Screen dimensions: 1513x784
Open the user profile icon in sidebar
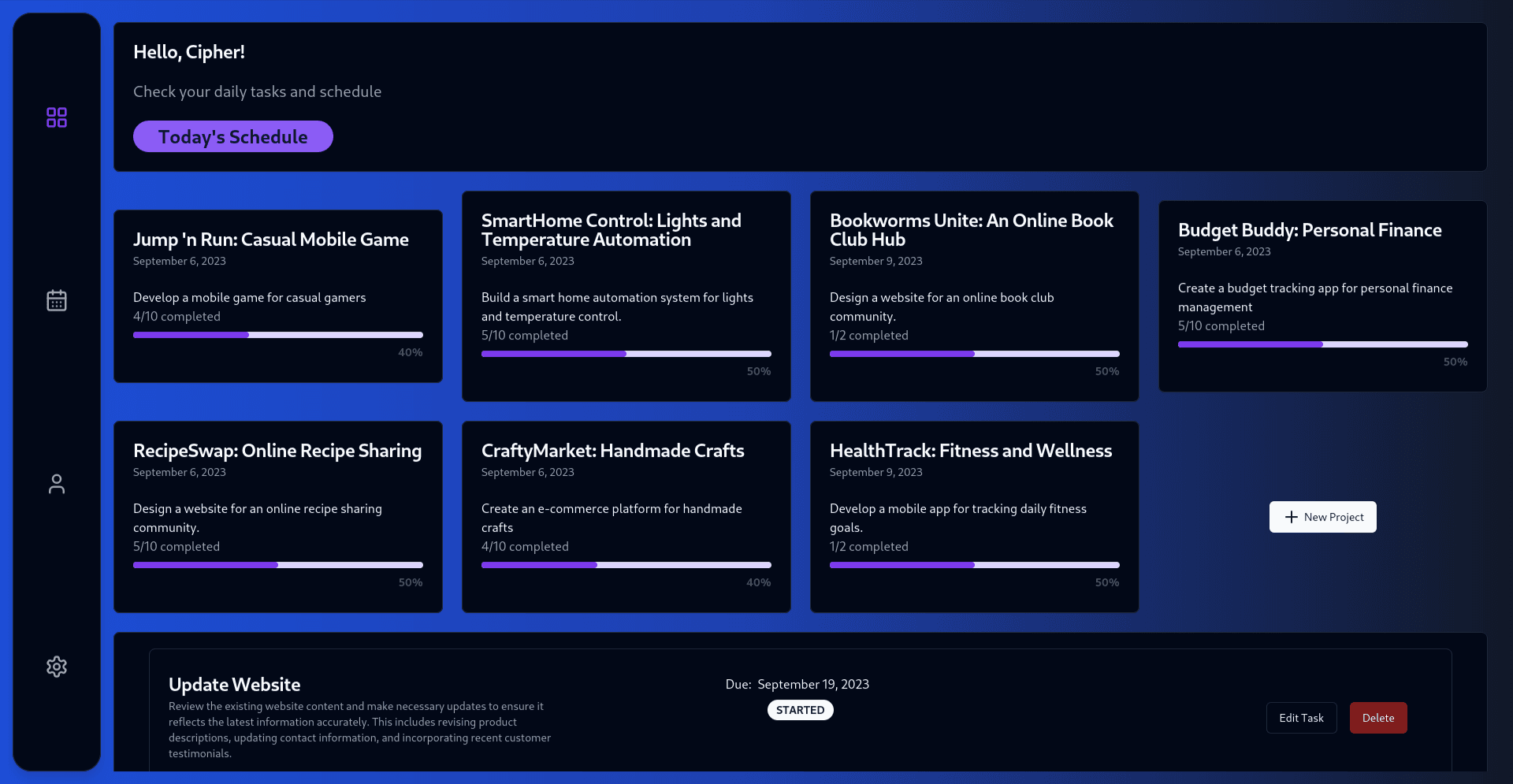(57, 484)
